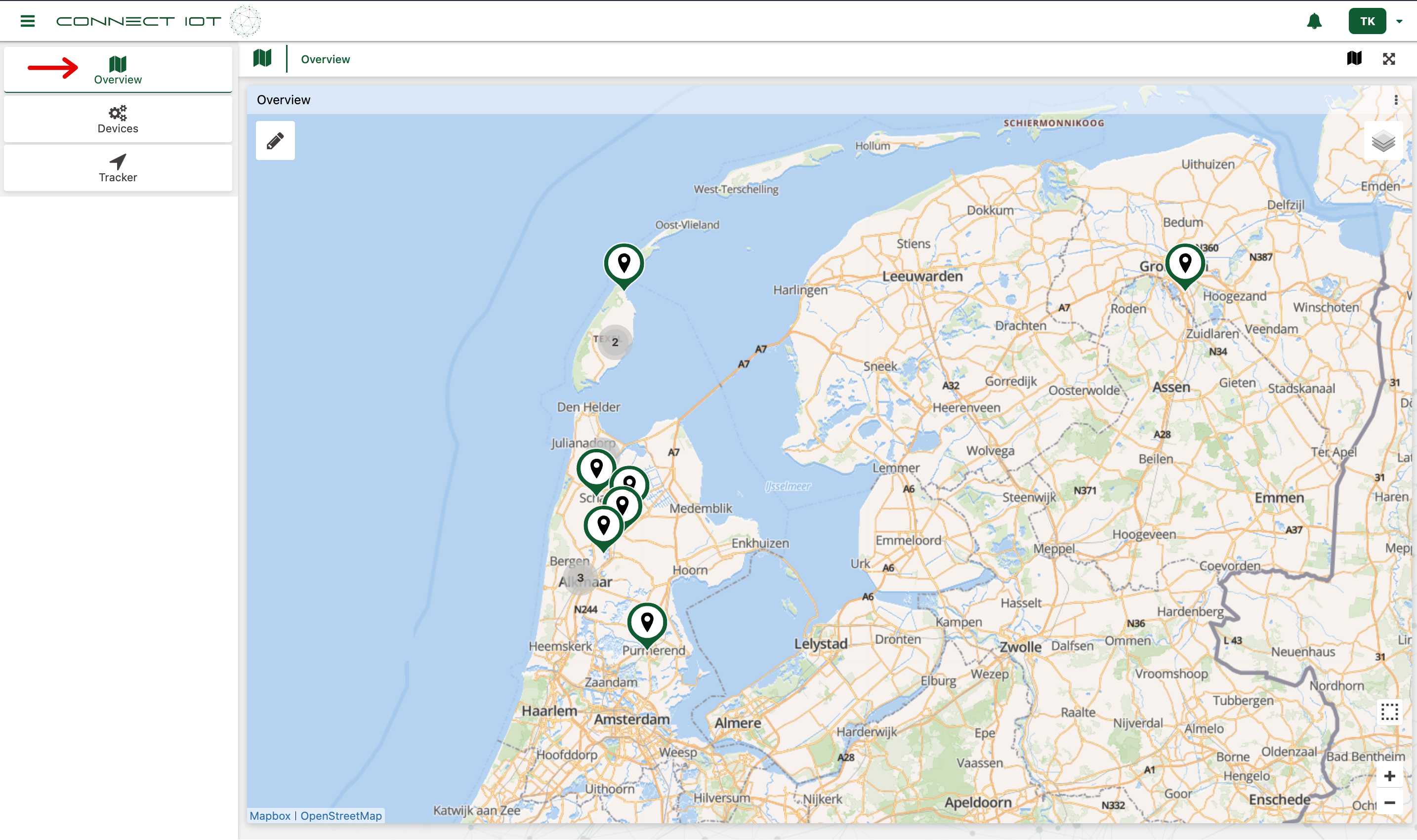Image resolution: width=1417 pixels, height=840 pixels.
Task: Open the map layers selector
Action: [x=1382, y=141]
